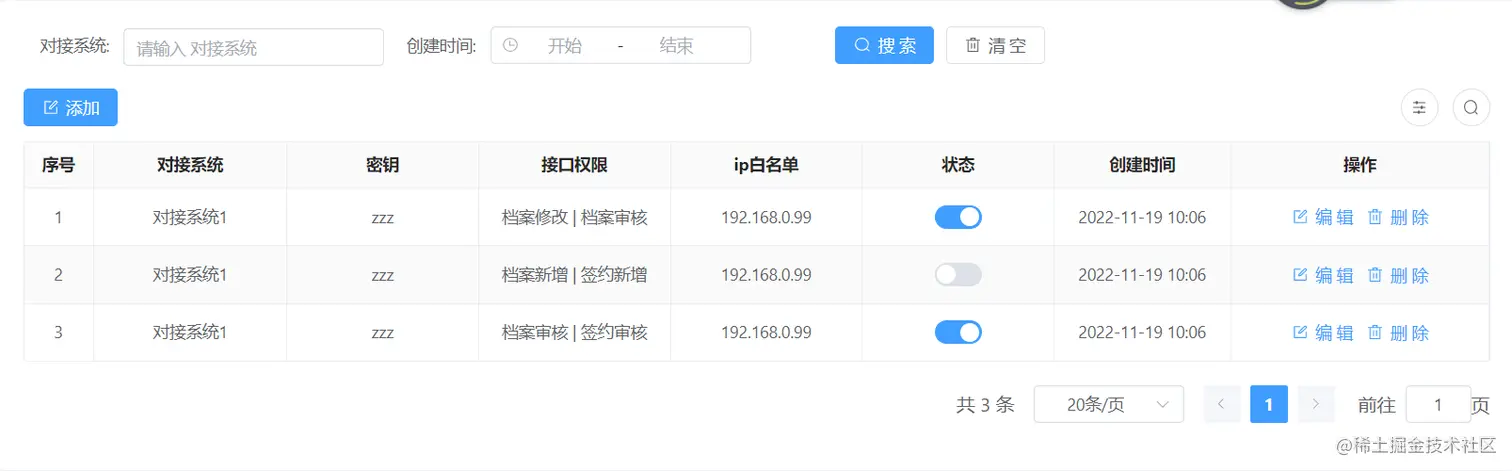This screenshot has height=471, width=1512.
Task: Click the 操作 column header
Action: [1360, 165]
